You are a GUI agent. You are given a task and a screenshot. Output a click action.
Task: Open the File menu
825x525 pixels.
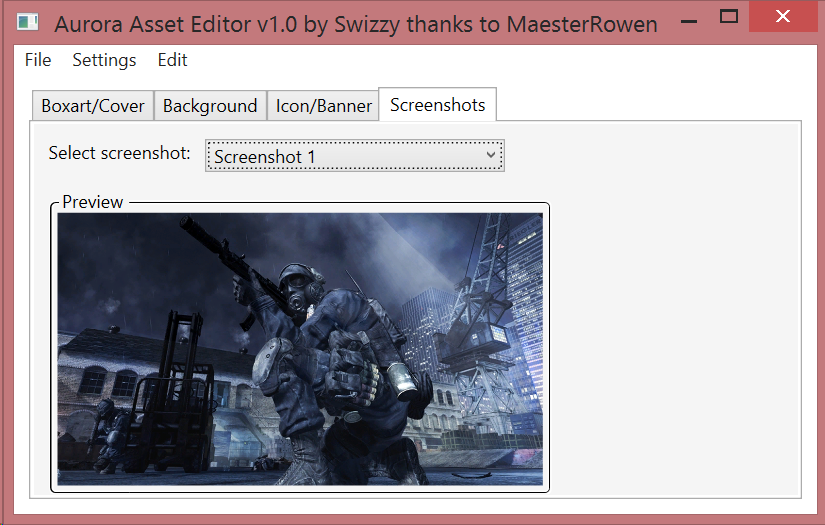coord(38,60)
